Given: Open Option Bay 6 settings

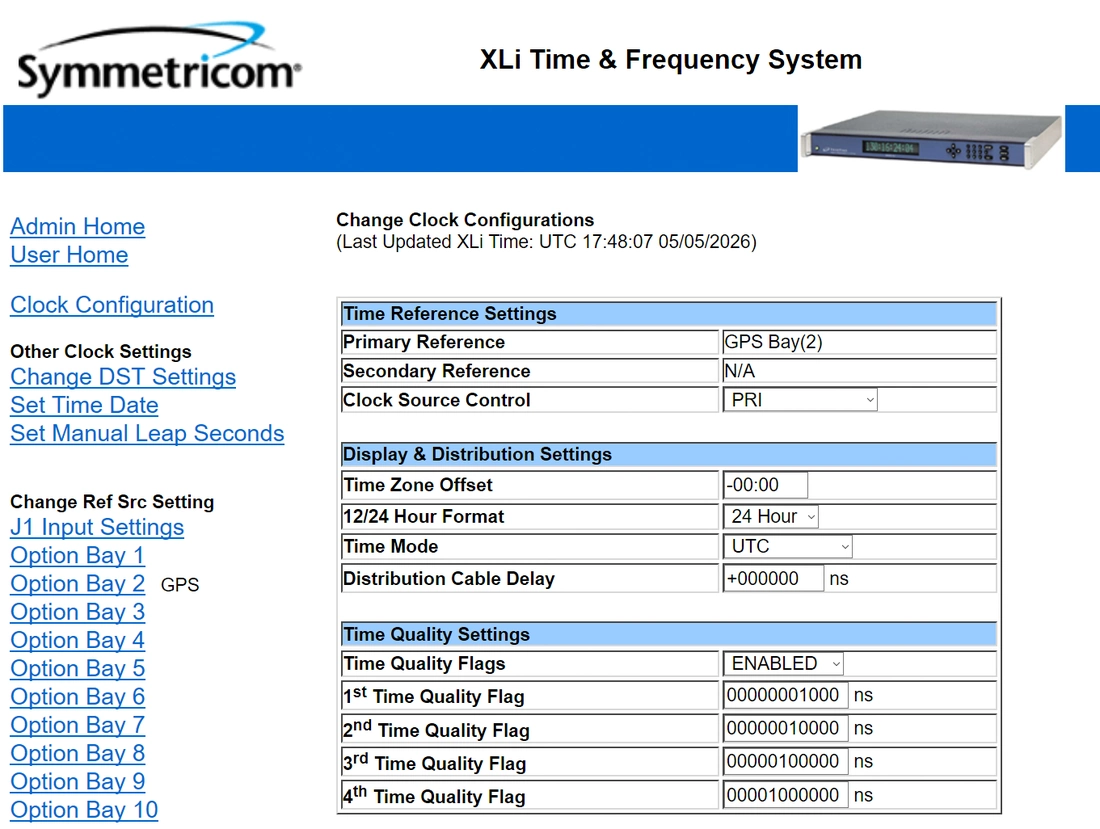Looking at the screenshot, I should click(78, 696).
